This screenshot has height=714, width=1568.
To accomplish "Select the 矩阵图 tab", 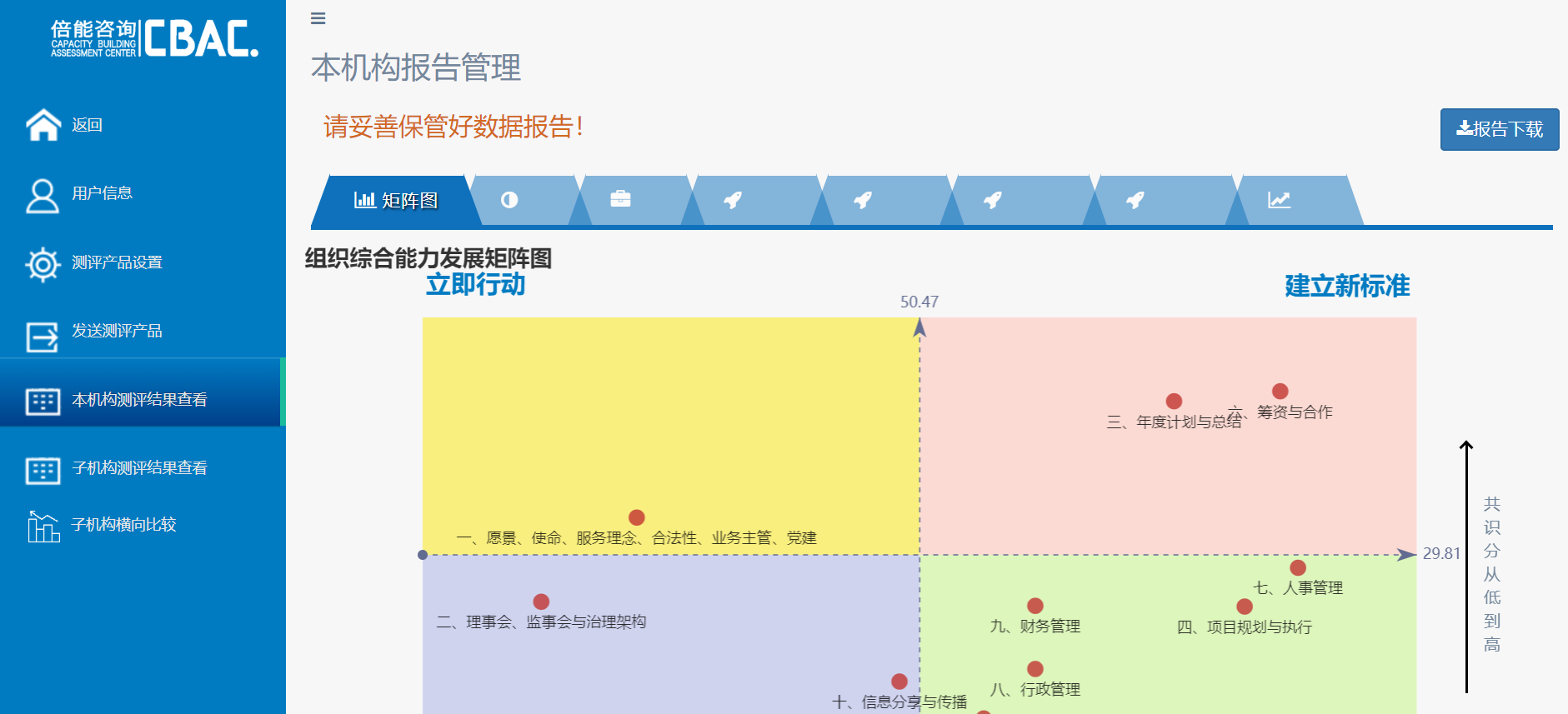I will [x=396, y=200].
